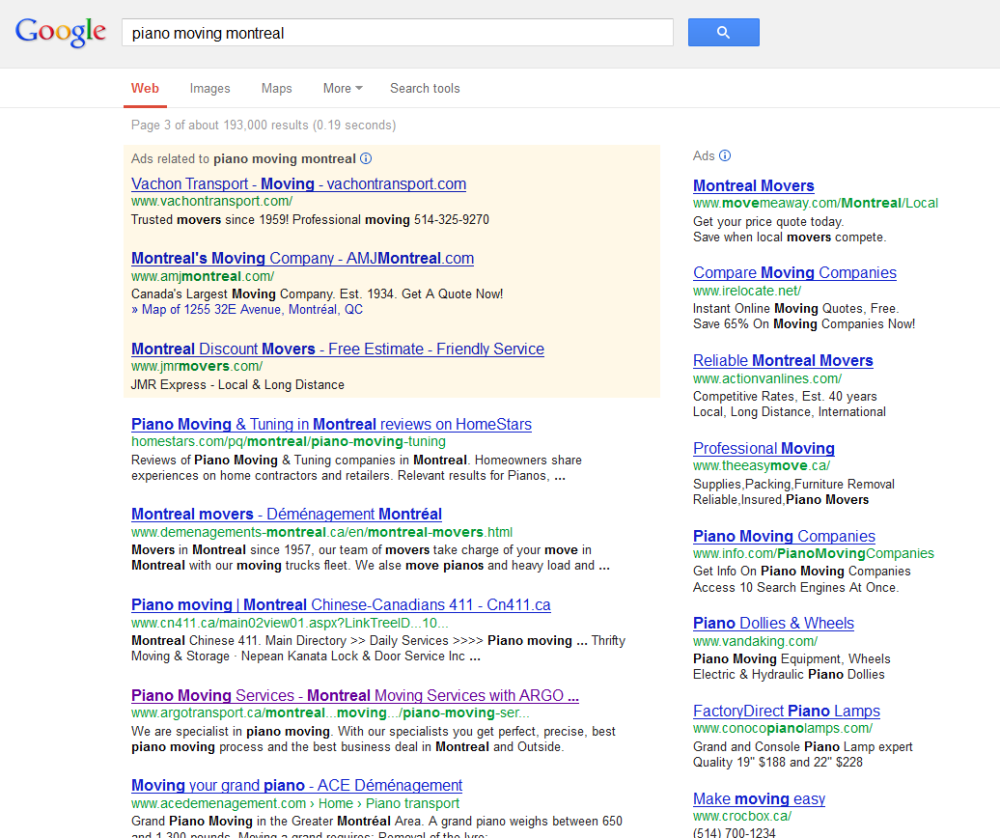The width and height of the screenshot is (1000, 838).
Task: Open Montreal movers Déménagement Montréal result
Action: click(286, 514)
